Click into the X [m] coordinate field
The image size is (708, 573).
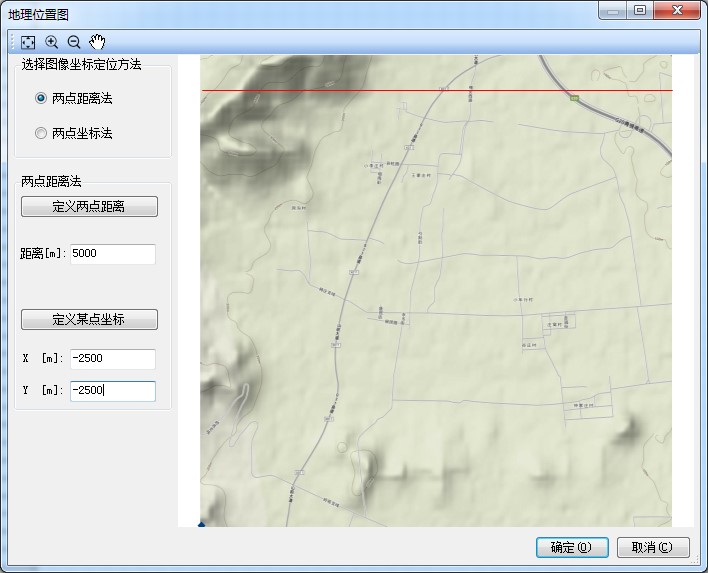click(113, 359)
